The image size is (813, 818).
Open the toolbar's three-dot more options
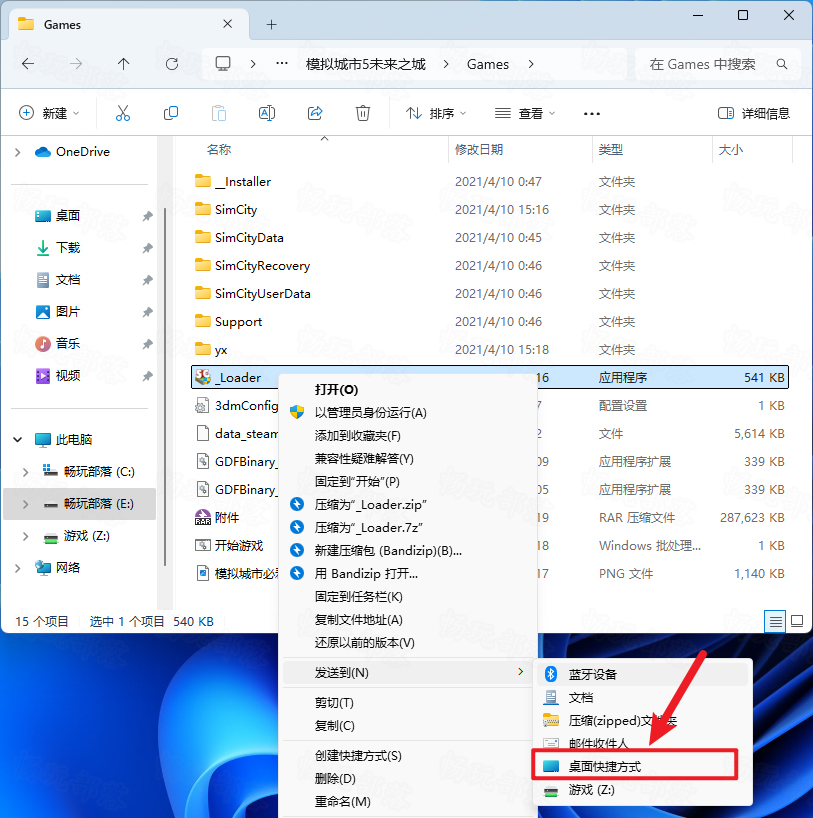(592, 113)
